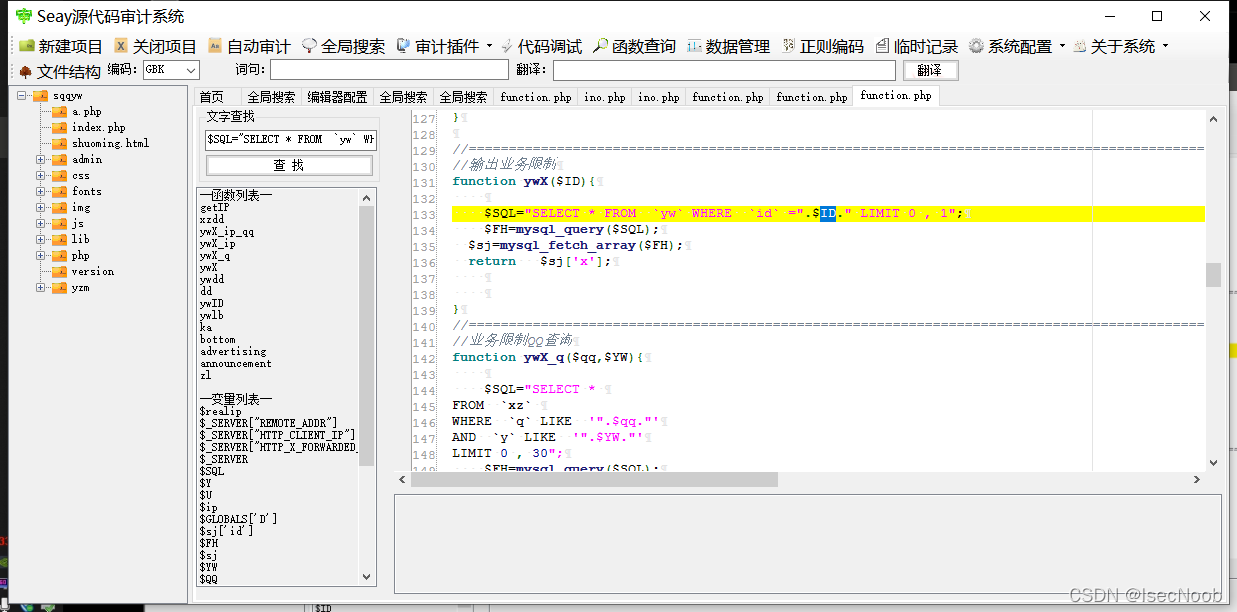
Task: Expand the admin folder node
Action: click(41, 159)
